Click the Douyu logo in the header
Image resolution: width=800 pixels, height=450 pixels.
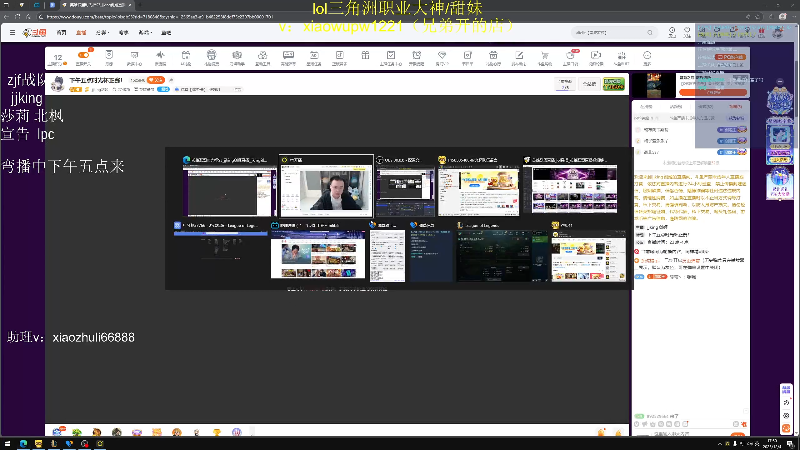click(x=34, y=33)
